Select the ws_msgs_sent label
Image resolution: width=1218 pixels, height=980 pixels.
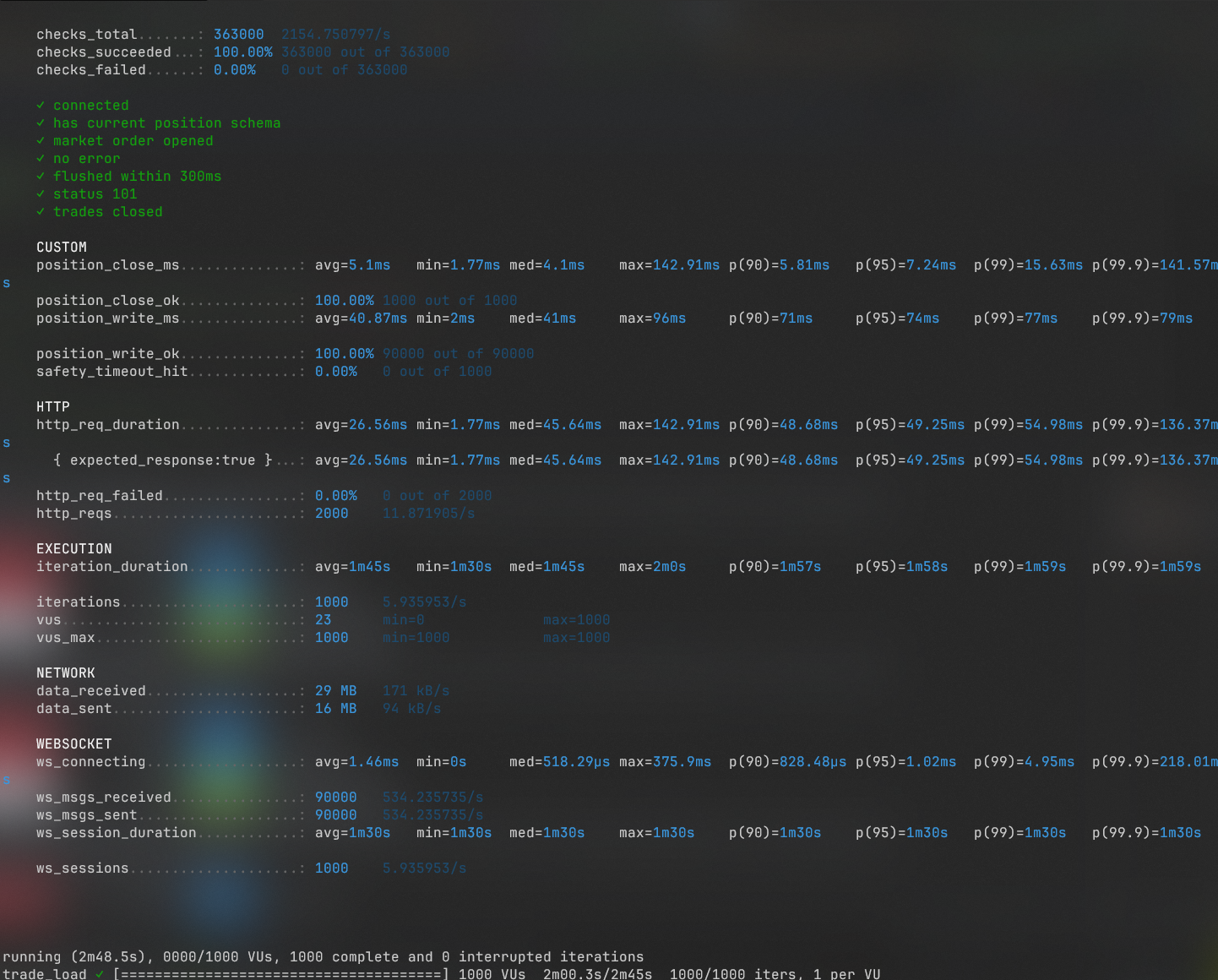click(x=87, y=815)
